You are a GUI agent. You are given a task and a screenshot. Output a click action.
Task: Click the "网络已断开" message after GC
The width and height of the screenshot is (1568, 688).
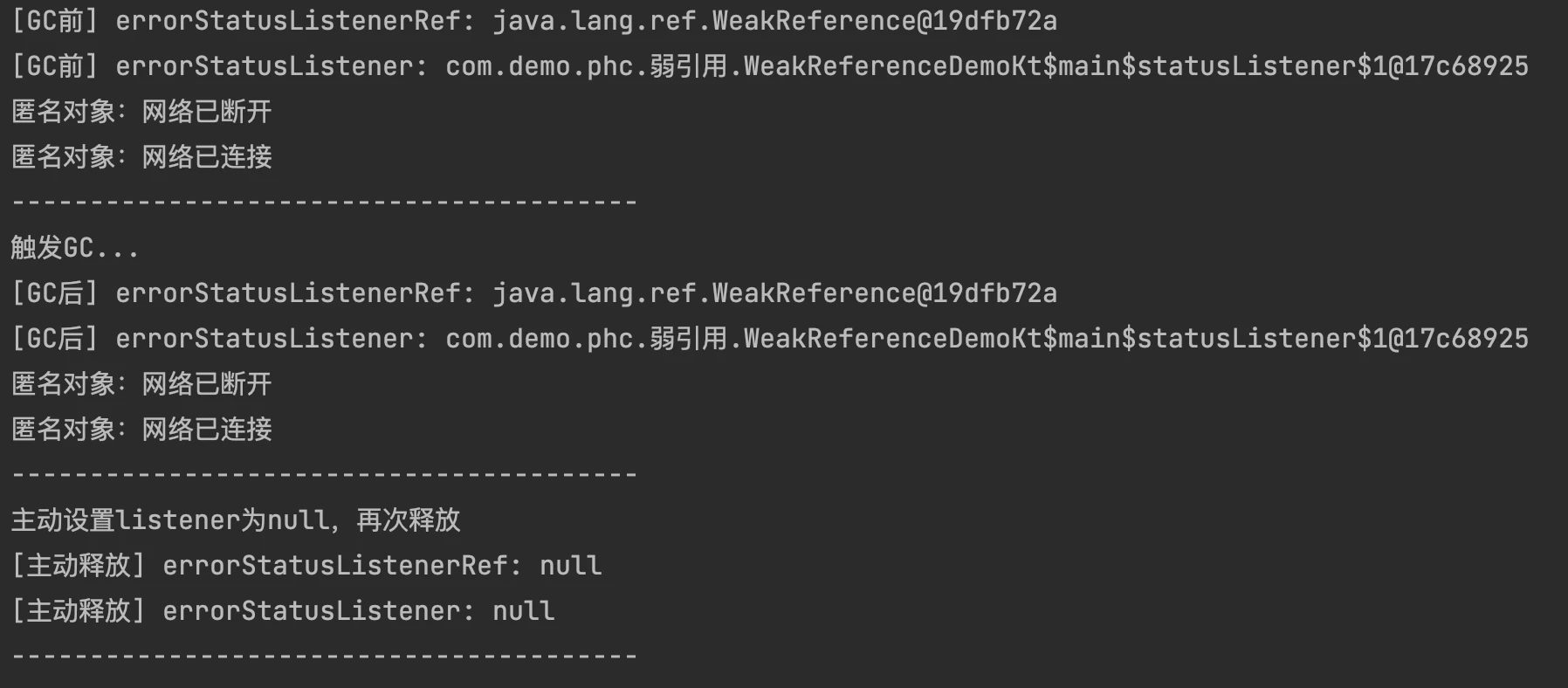coord(206,384)
